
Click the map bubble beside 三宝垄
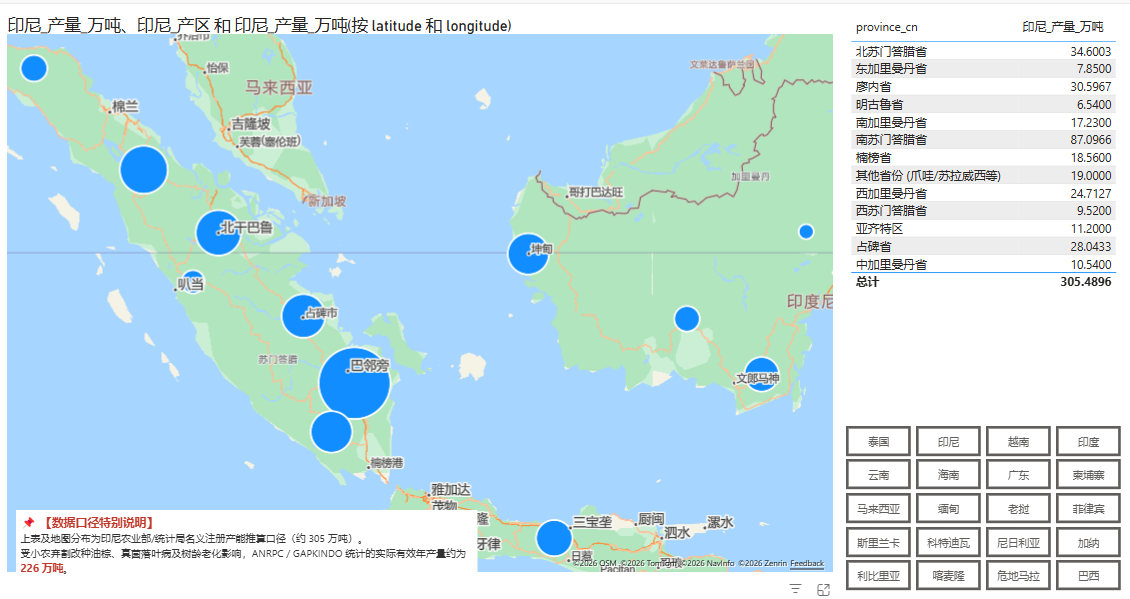(553, 538)
